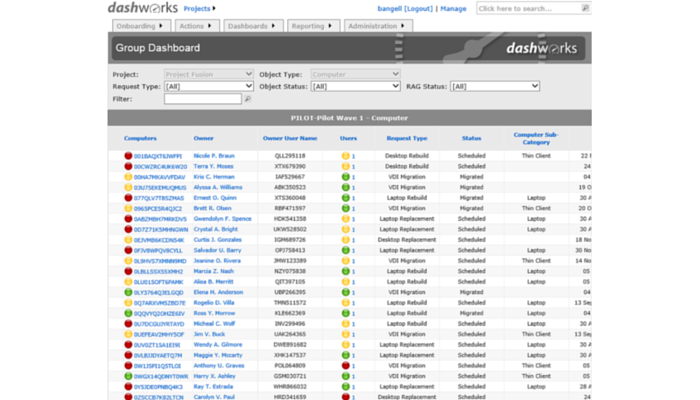Click in the Filter text field

[x=203, y=99]
